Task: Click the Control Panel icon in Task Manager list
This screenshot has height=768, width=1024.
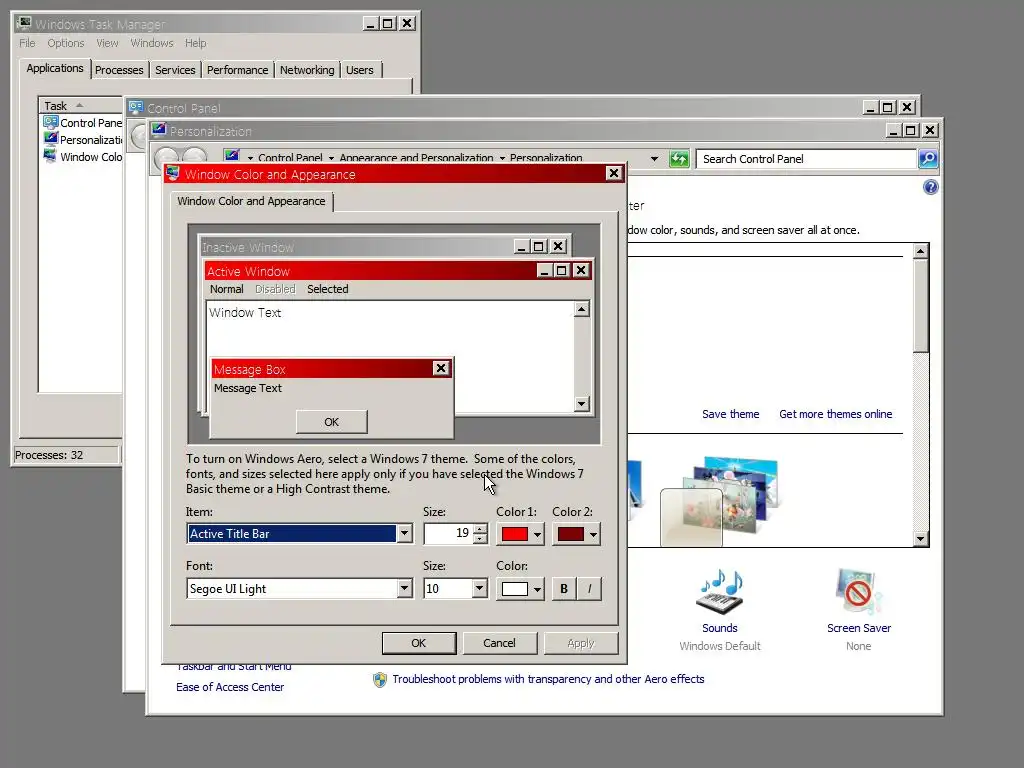Action: click(50, 122)
